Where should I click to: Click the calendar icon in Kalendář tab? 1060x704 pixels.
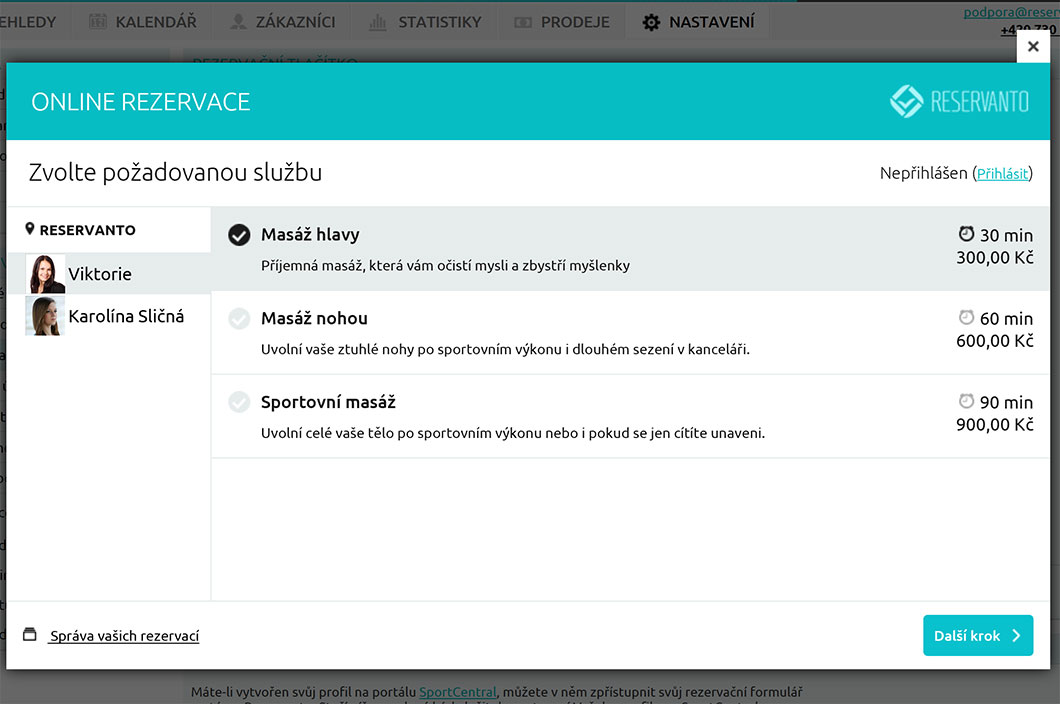point(98,22)
